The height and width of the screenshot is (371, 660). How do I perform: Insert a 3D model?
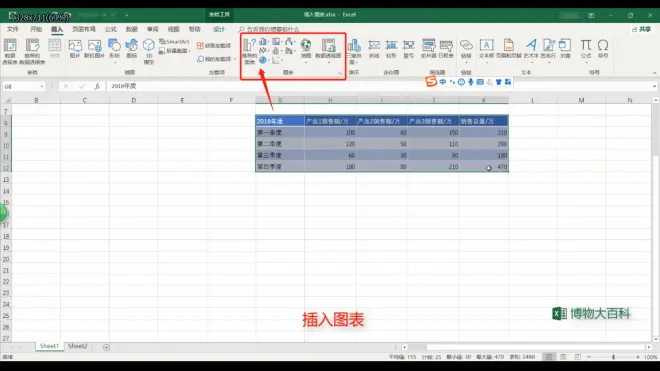(149, 51)
